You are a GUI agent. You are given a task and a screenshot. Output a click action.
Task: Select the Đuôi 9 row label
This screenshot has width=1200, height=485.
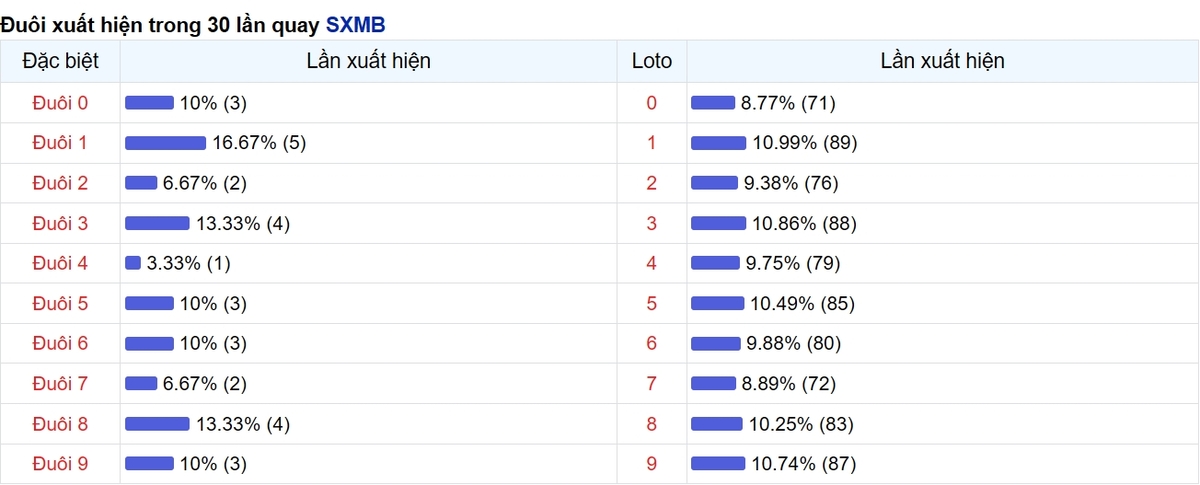[60, 463]
